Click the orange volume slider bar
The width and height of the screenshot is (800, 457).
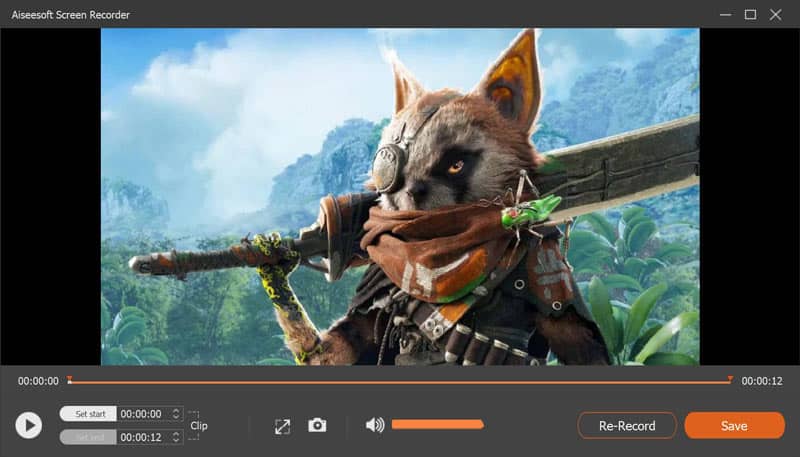437,424
